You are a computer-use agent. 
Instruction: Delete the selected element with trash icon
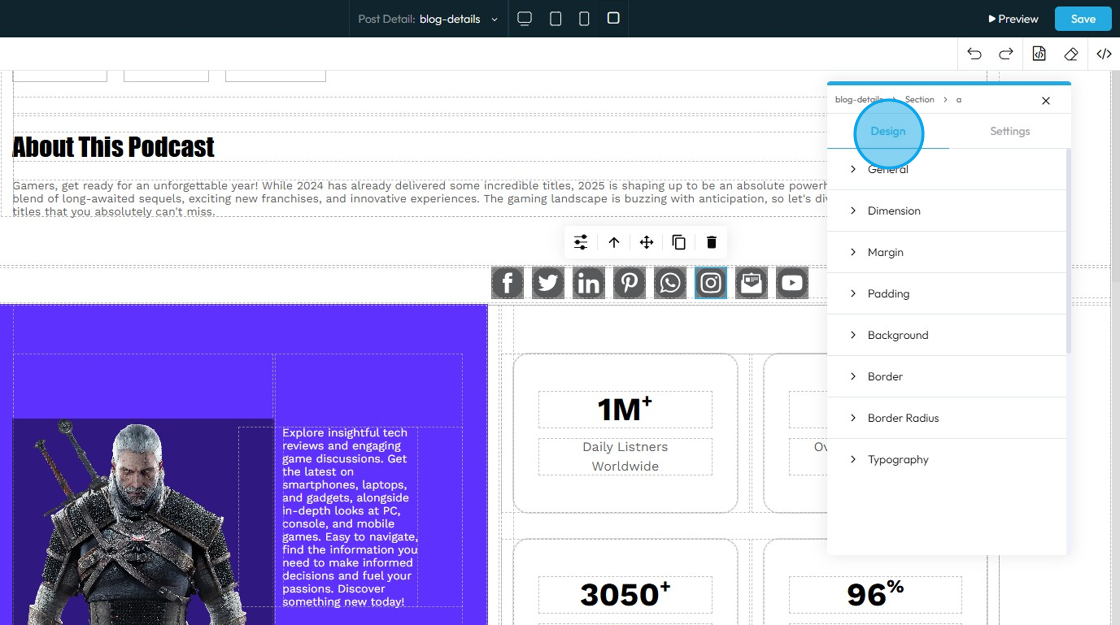pos(711,242)
